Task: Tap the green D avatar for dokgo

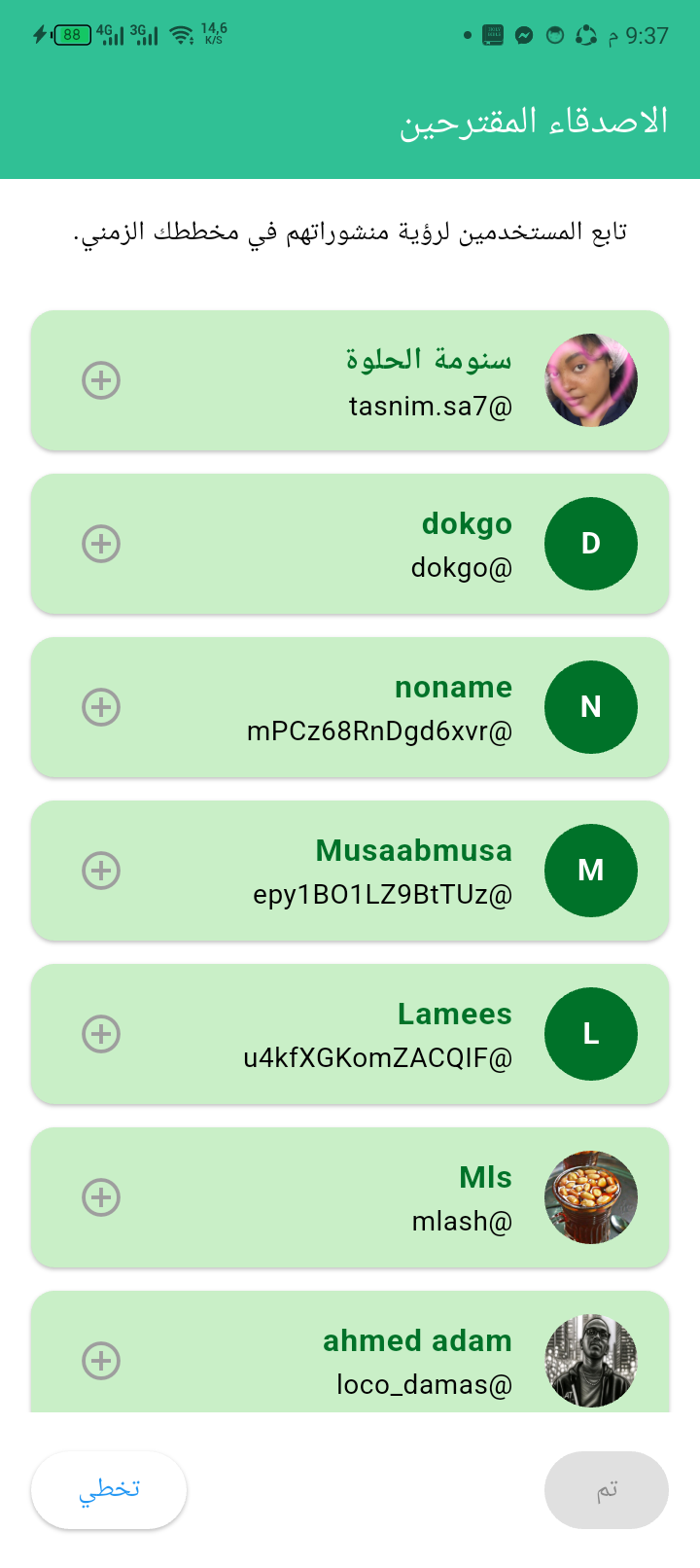Action: click(591, 544)
